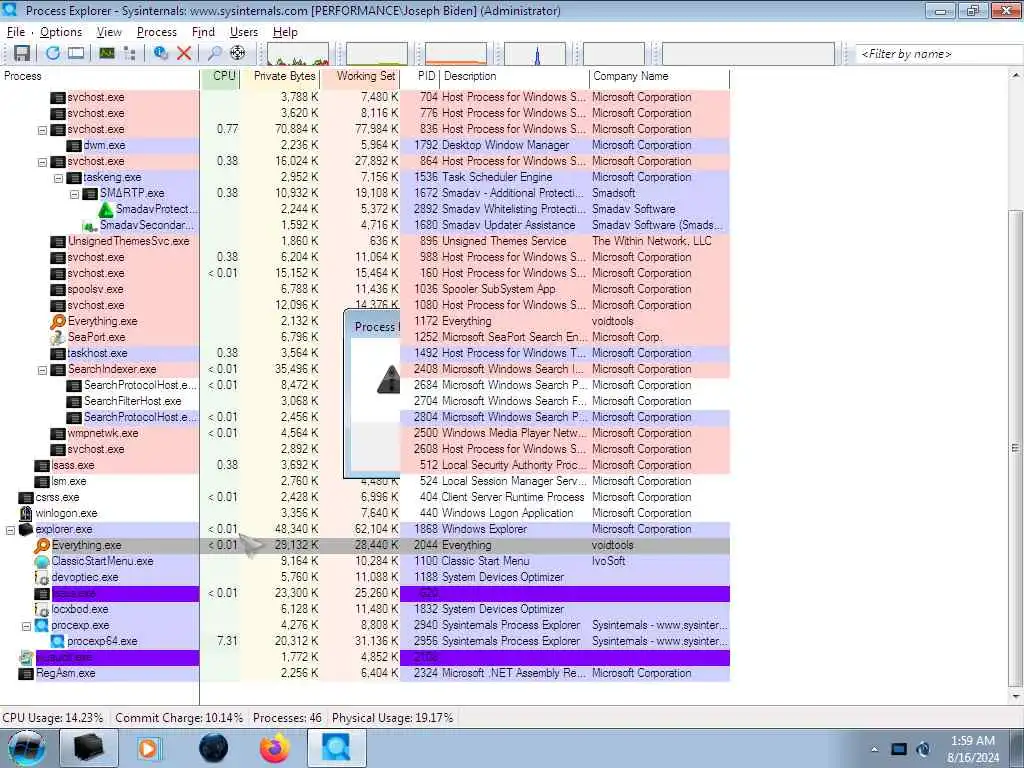Collapse the explorer.exe tree node
This screenshot has width=1024, height=768.
click(x=10, y=530)
